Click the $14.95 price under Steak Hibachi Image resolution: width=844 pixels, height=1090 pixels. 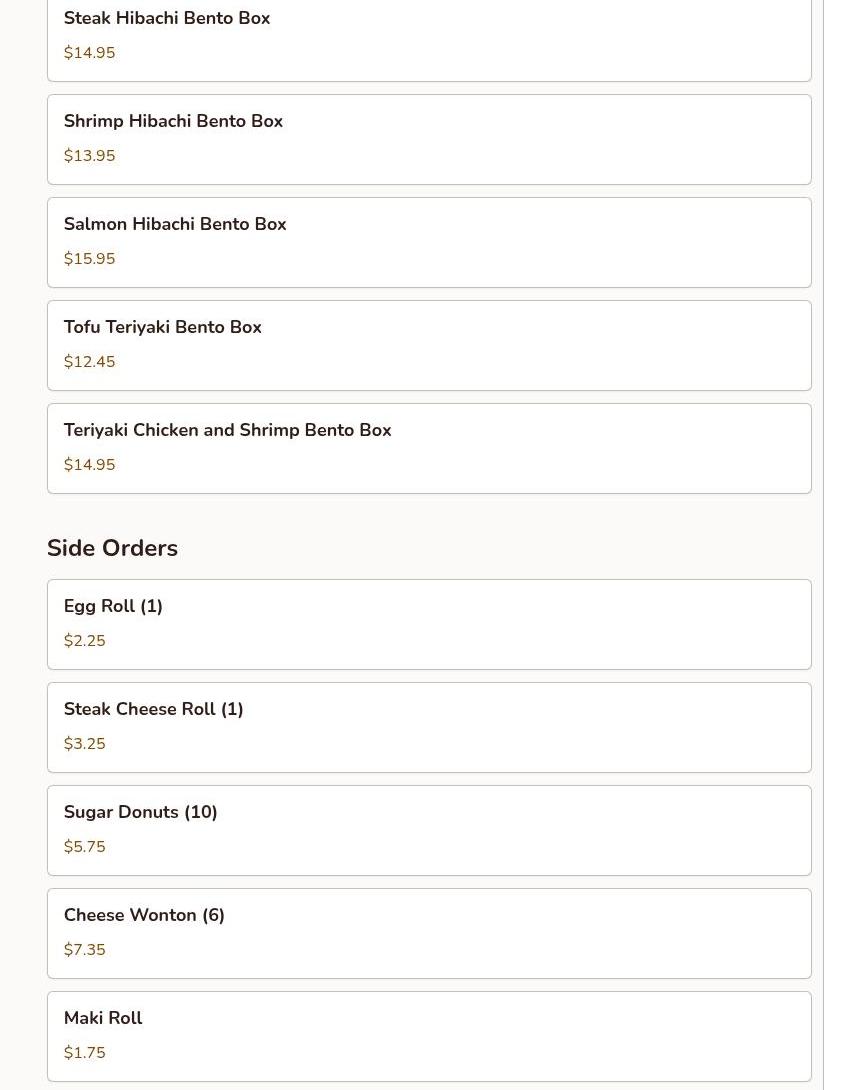coord(90,53)
